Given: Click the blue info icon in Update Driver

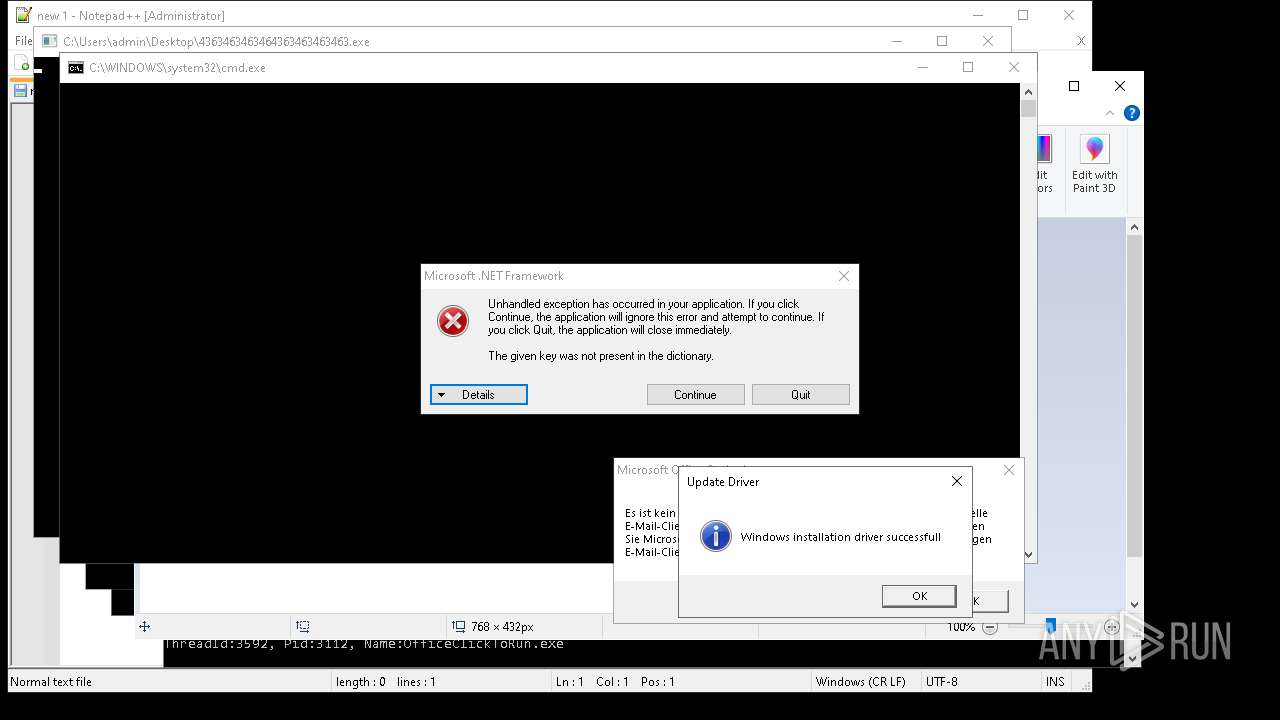Looking at the screenshot, I should (x=715, y=536).
